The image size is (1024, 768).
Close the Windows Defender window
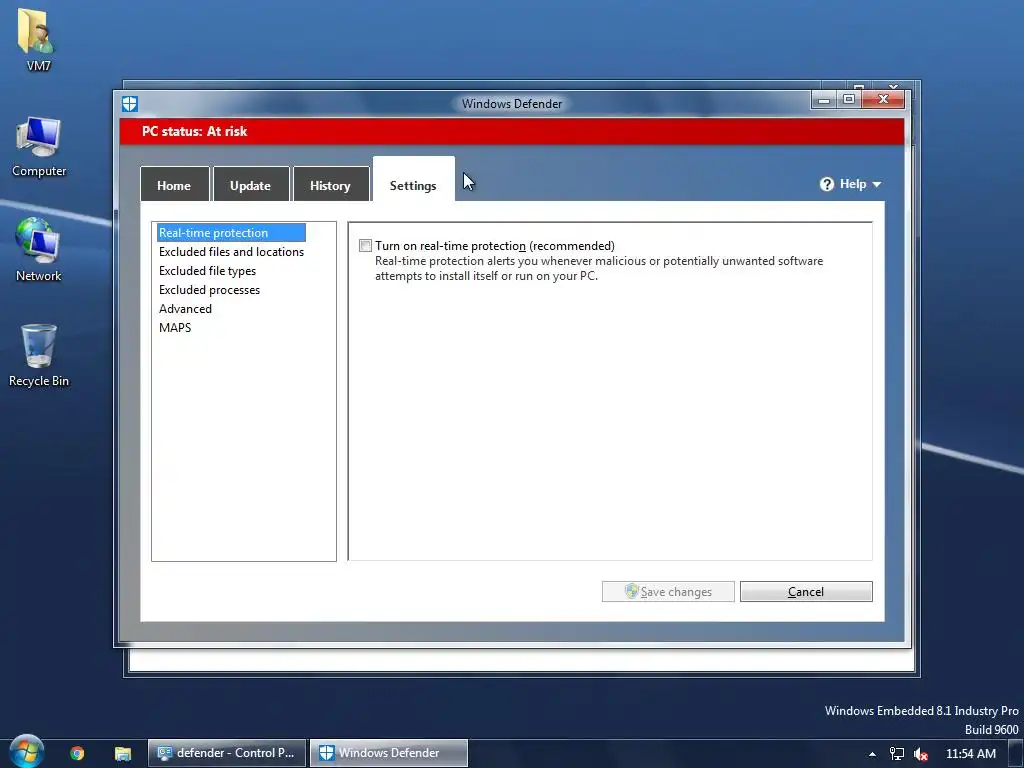(883, 99)
